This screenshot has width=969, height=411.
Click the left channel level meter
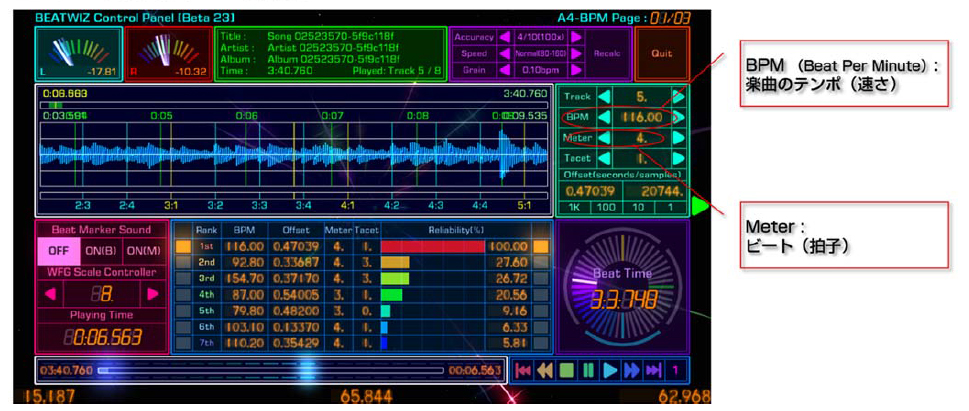point(78,54)
